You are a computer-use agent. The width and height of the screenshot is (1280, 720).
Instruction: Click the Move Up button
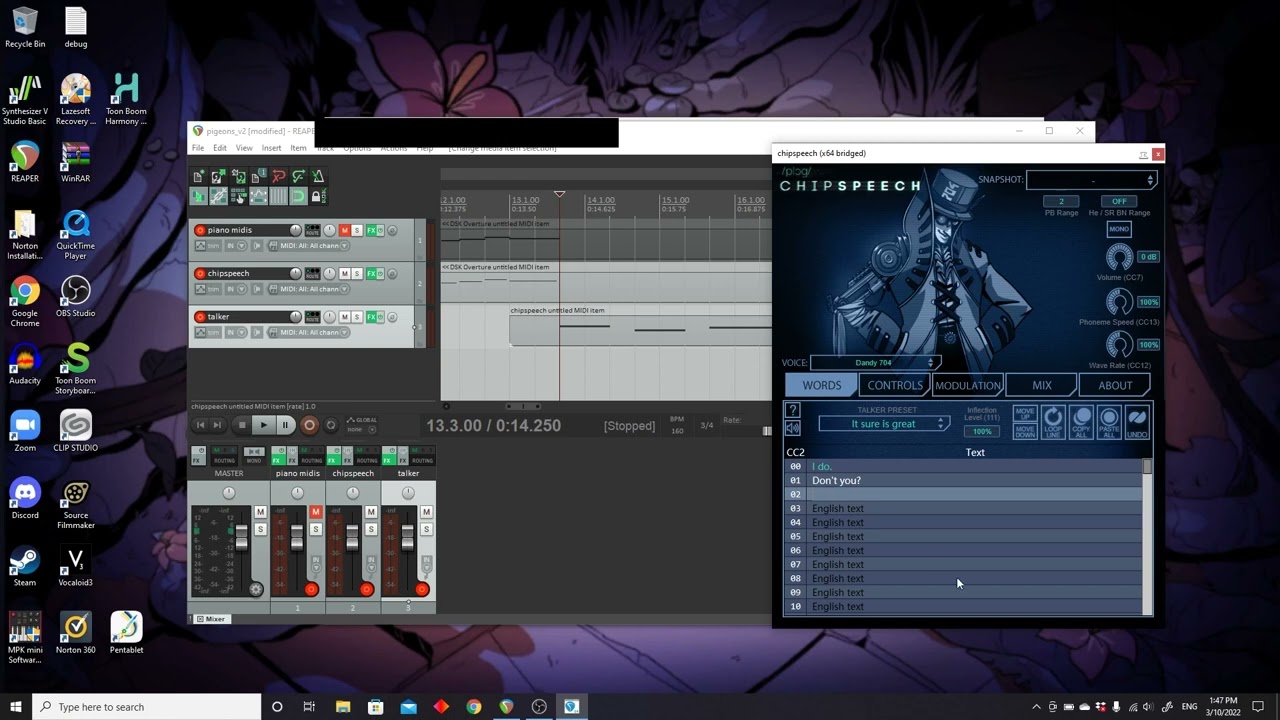[x=1025, y=413]
